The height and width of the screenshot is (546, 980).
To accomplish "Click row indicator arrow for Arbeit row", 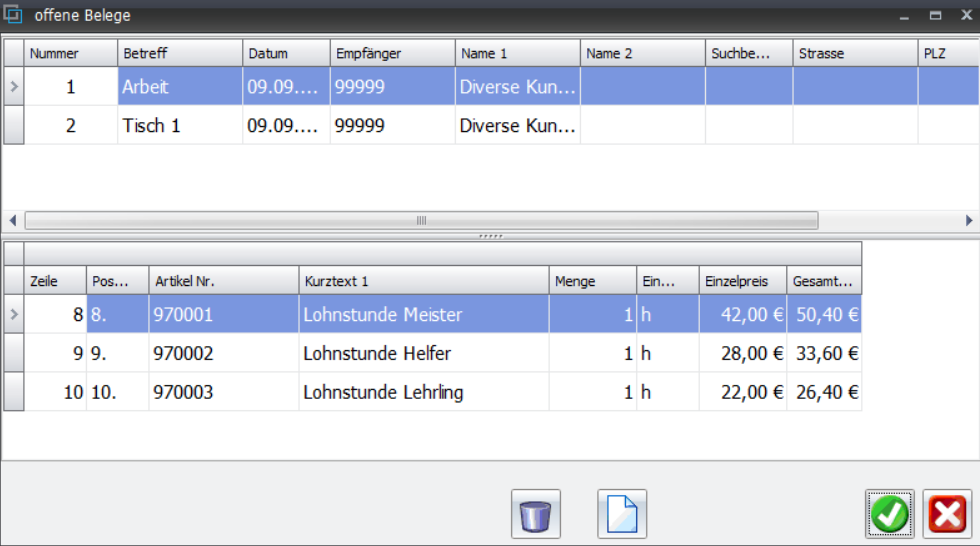I will [x=13, y=87].
